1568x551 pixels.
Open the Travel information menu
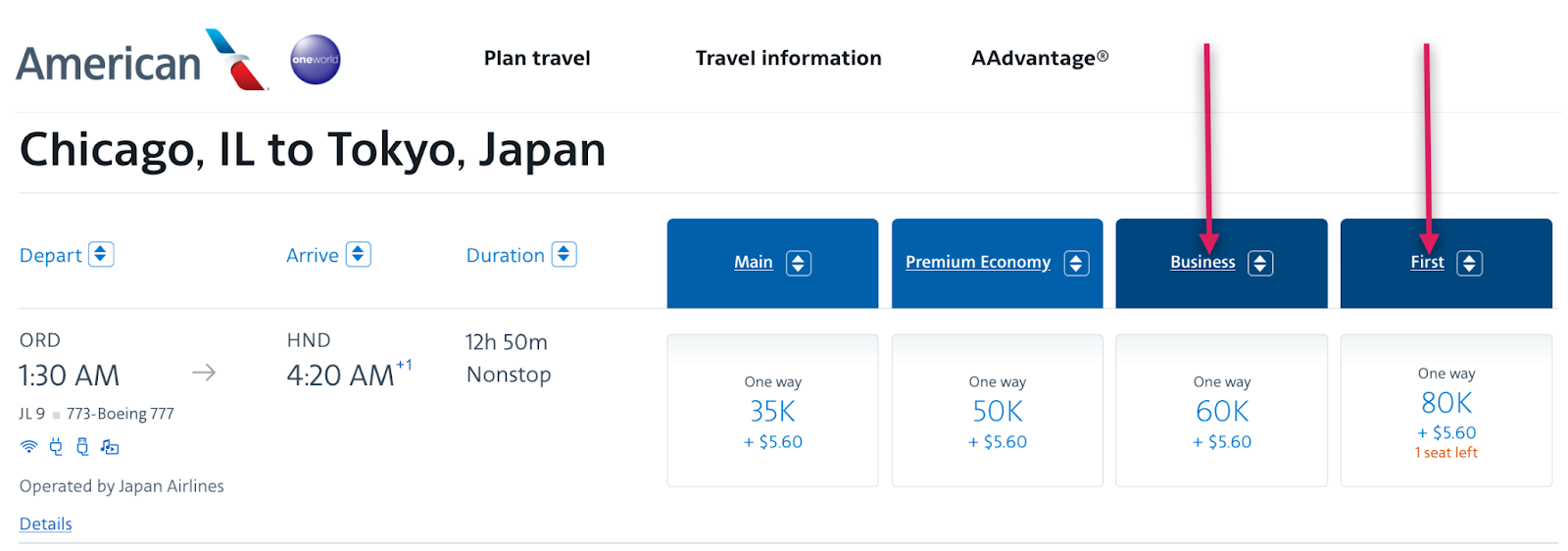(x=788, y=59)
